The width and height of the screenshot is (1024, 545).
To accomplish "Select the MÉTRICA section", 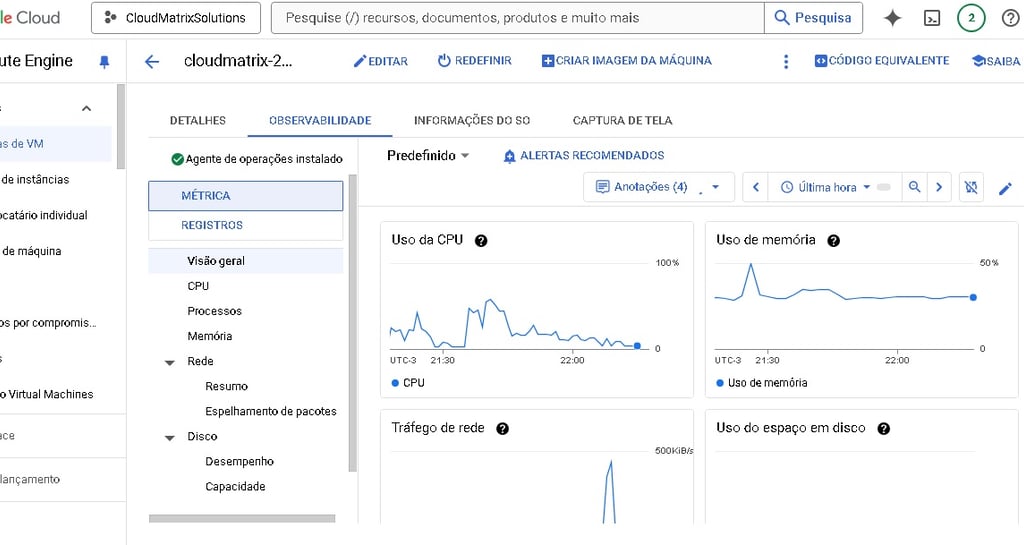I will [x=246, y=196].
